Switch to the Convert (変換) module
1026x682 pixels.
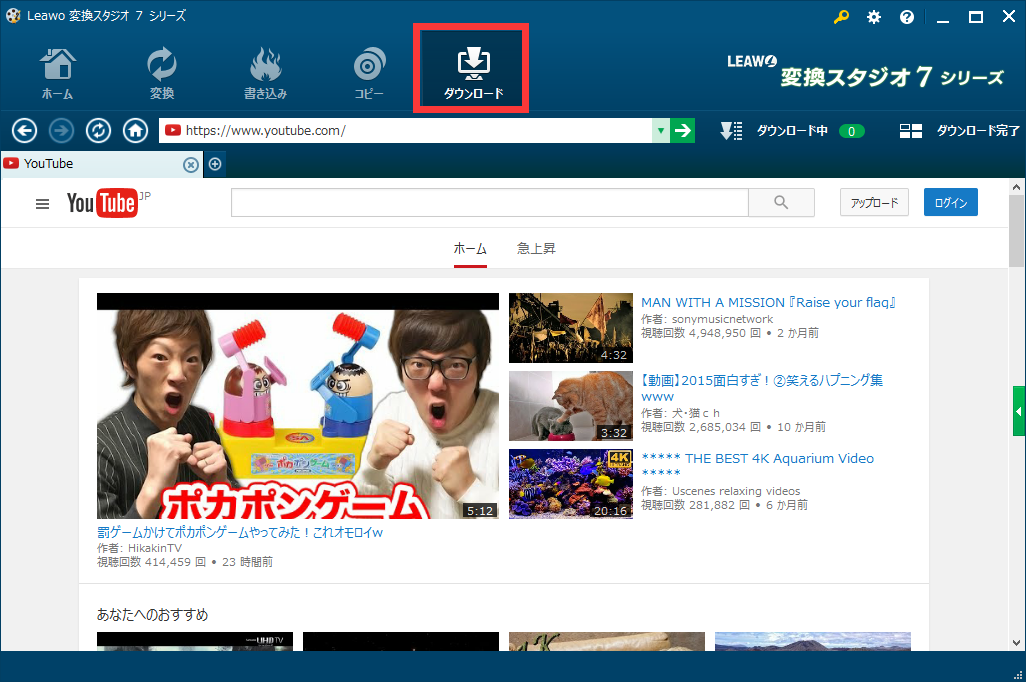pos(161,73)
